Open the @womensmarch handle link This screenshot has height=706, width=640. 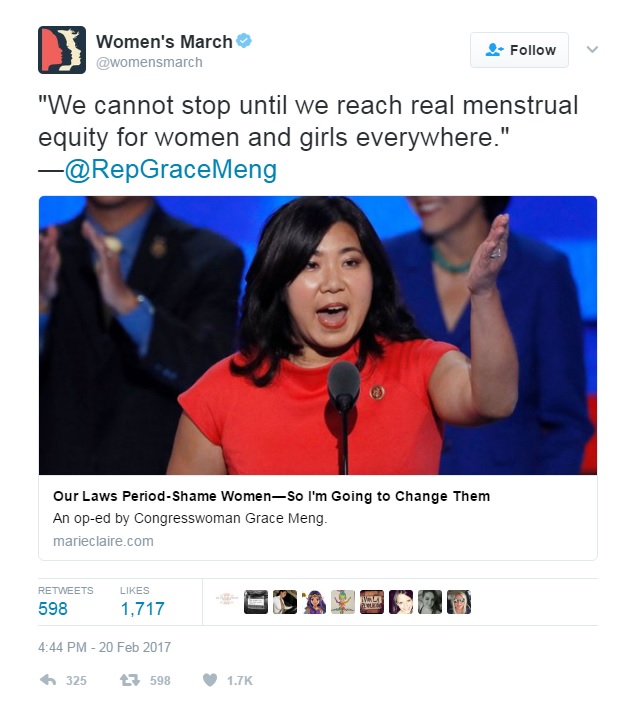point(149,62)
